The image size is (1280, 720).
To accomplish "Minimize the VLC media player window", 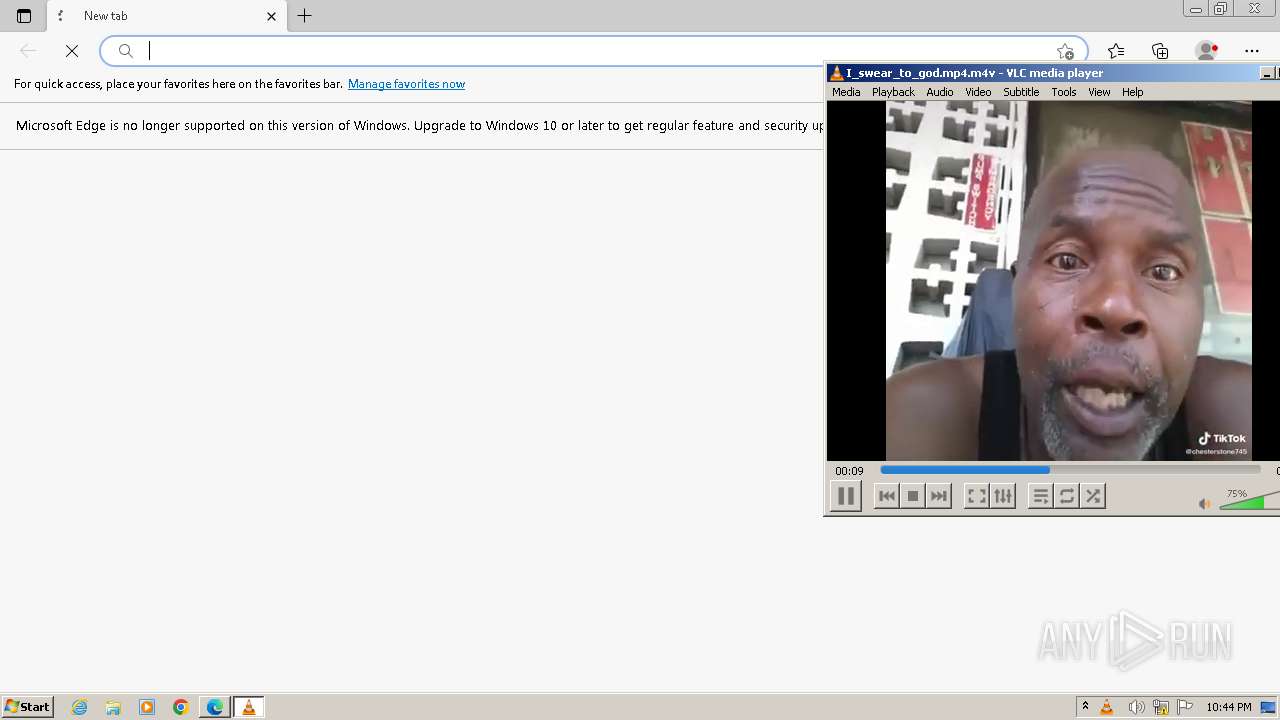I will pyautogui.click(x=1266, y=73).
